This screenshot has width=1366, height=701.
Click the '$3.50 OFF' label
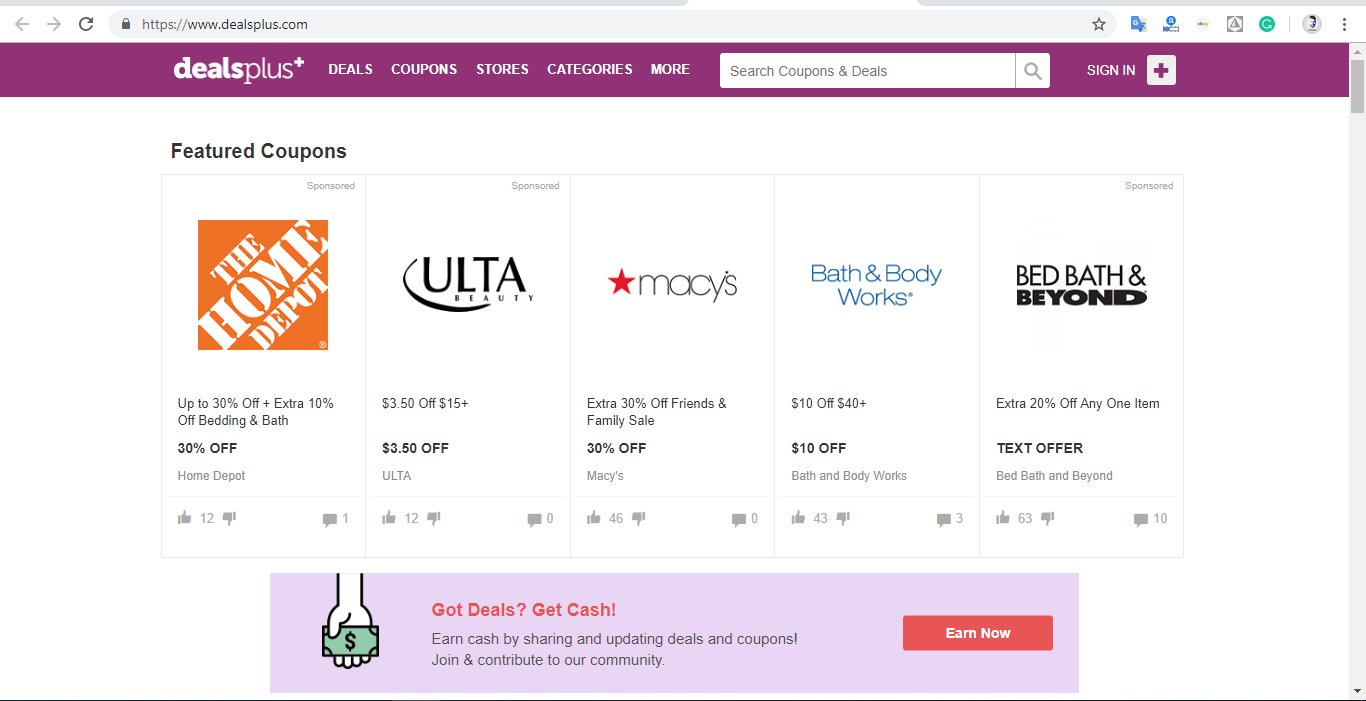[x=415, y=448]
